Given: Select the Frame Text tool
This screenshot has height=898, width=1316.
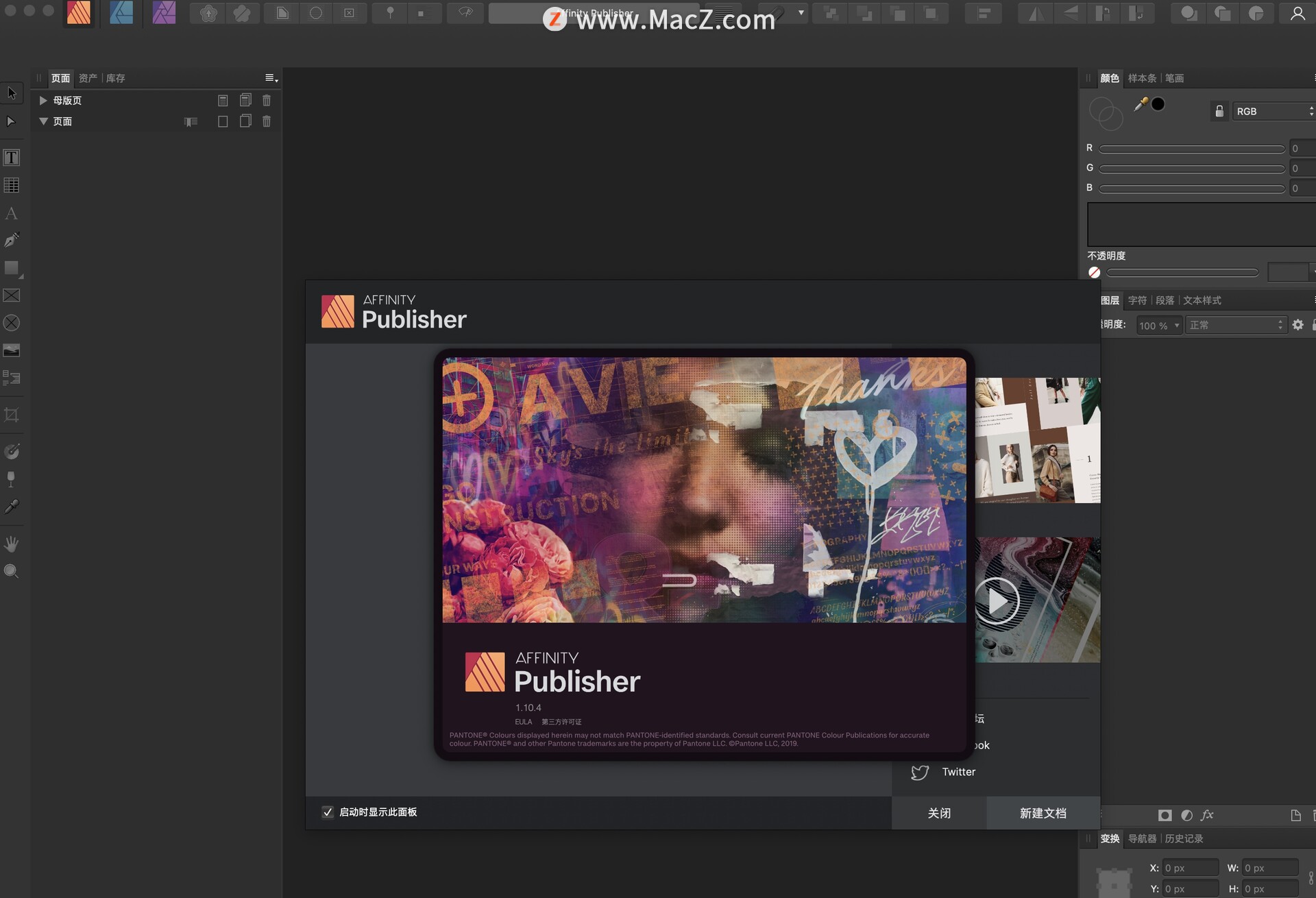Looking at the screenshot, I should 12,158.
